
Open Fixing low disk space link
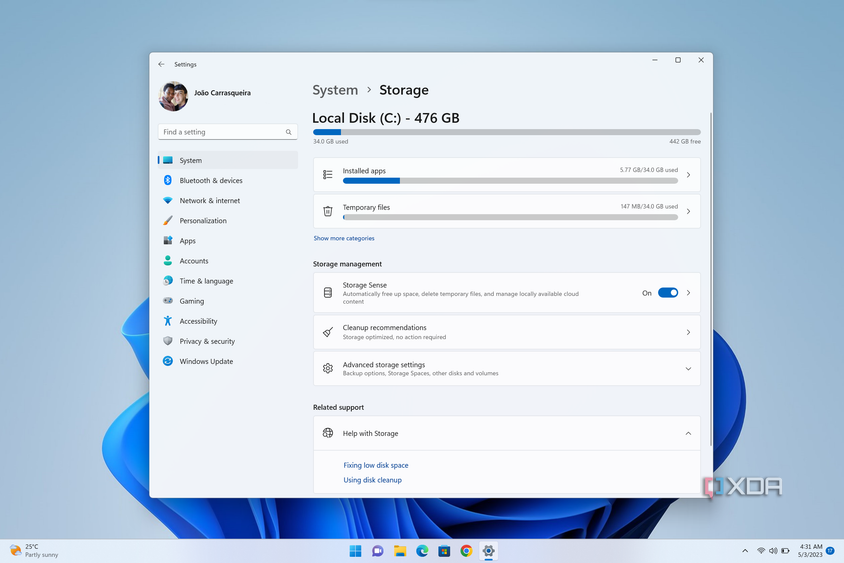point(376,465)
